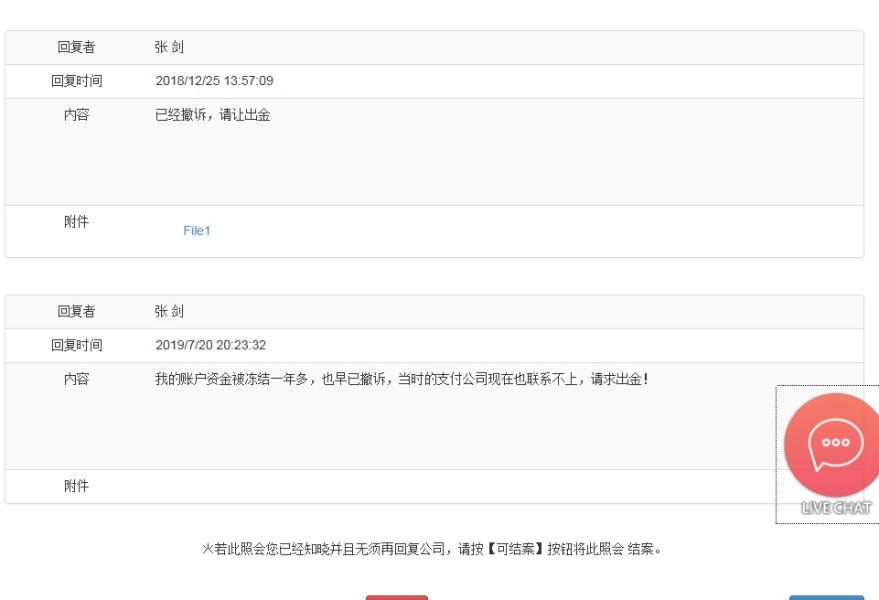Viewport: 879px width, 600px height.
Task: Click the 回复时间 label in second reply
Action: (x=76, y=345)
